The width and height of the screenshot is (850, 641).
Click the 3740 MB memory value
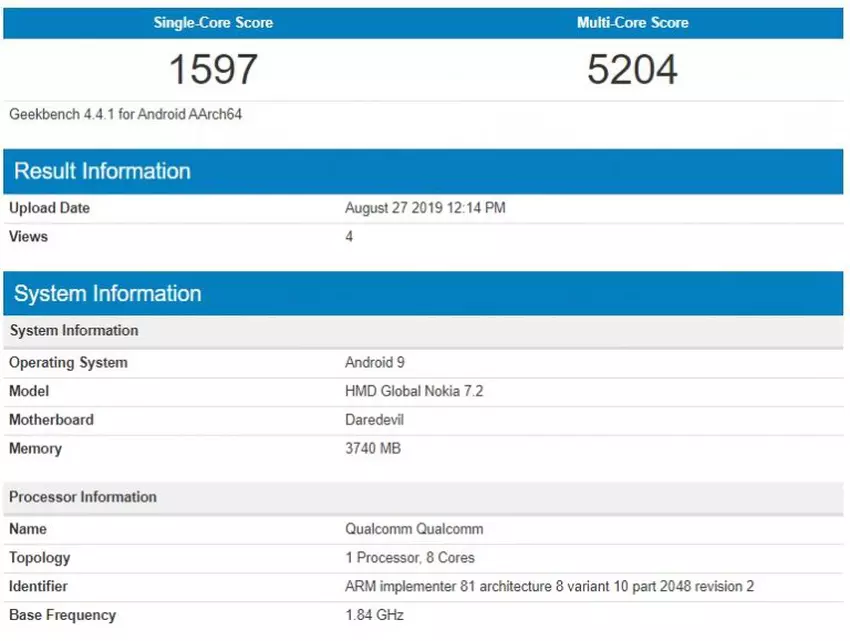[x=372, y=449]
